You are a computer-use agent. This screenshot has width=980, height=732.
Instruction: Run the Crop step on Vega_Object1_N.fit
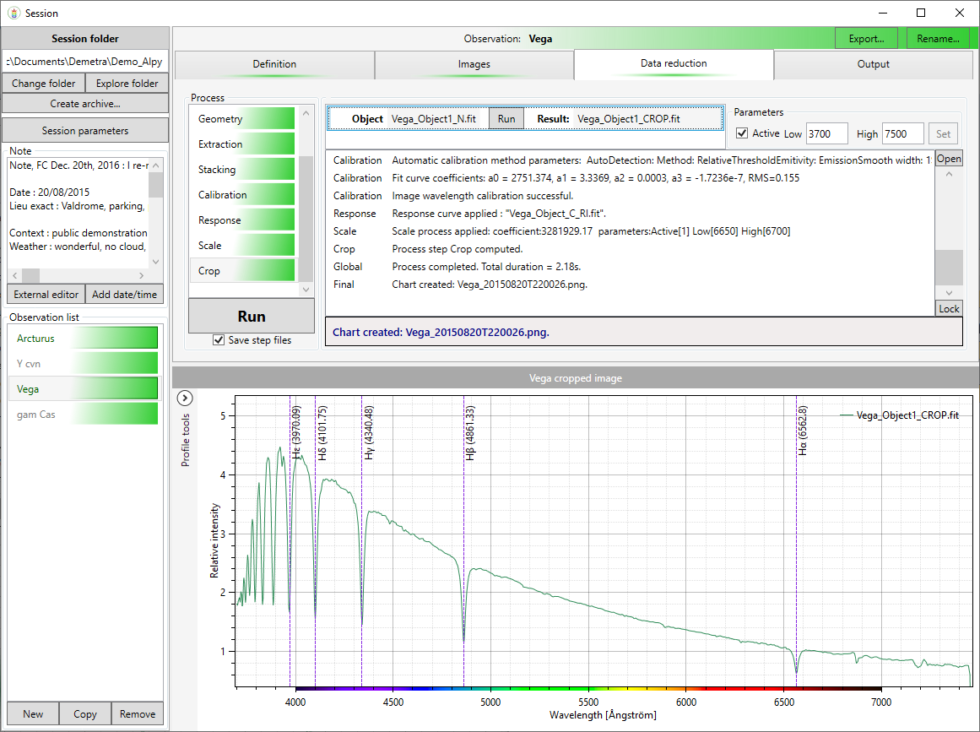point(506,118)
